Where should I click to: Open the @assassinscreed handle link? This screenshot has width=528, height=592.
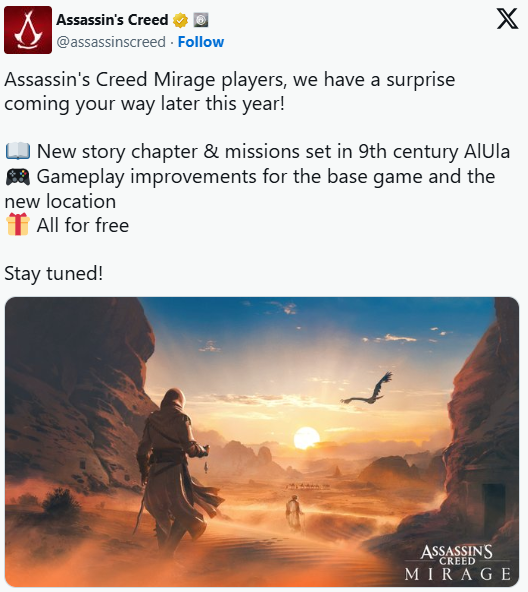pyautogui.click(x=111, y=42)
